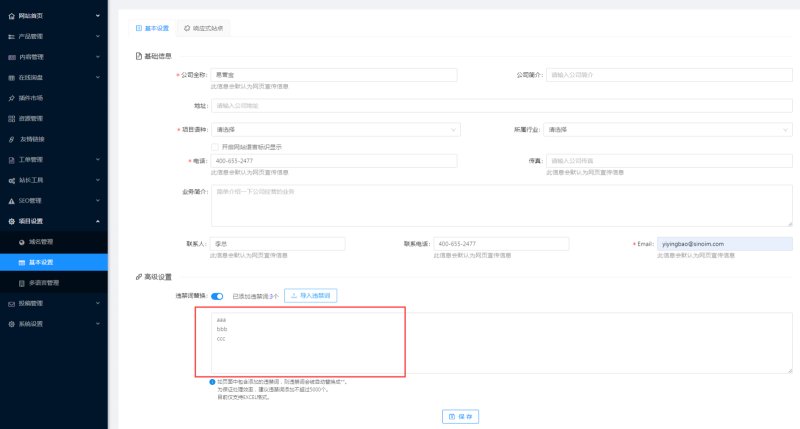Viewport: 800px width, 429px height.
Task: Select the 基本设置 tab at top
Action: point(152,28)
